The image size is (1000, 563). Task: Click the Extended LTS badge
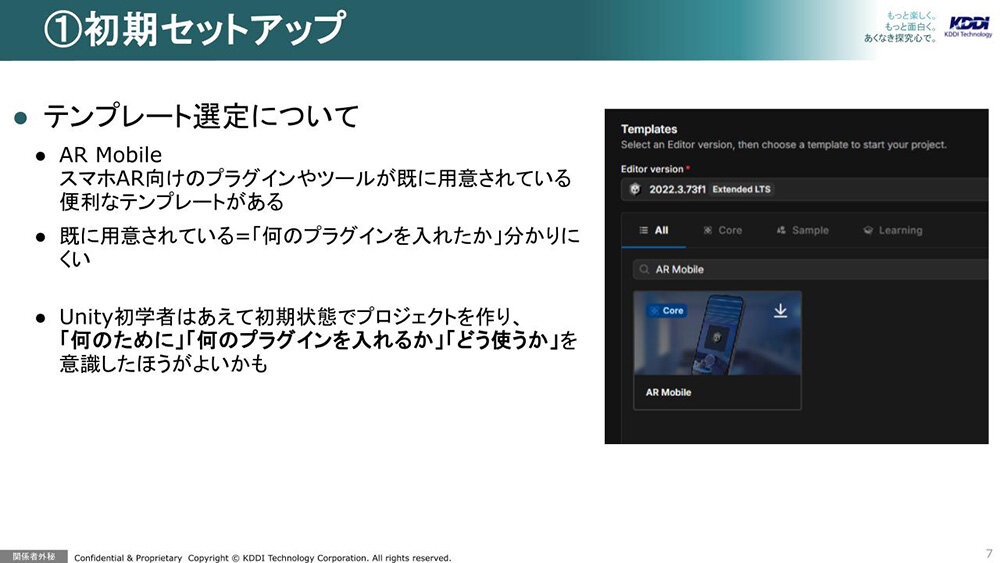point(741,189)
